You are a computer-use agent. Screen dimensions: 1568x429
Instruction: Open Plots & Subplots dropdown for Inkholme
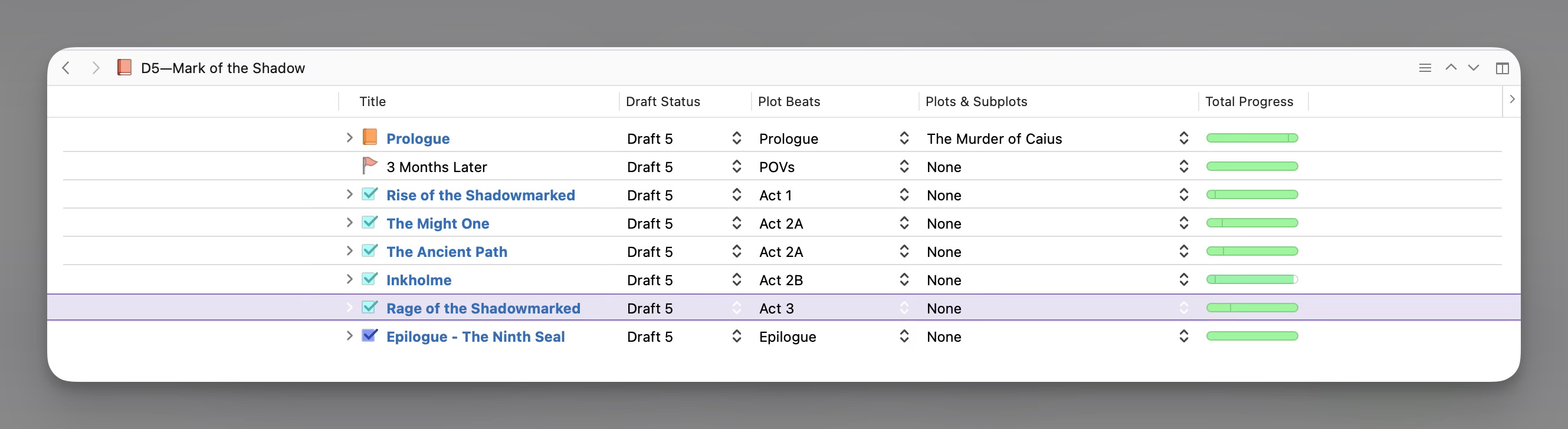pyautogui.click(x=1183, y=279)
